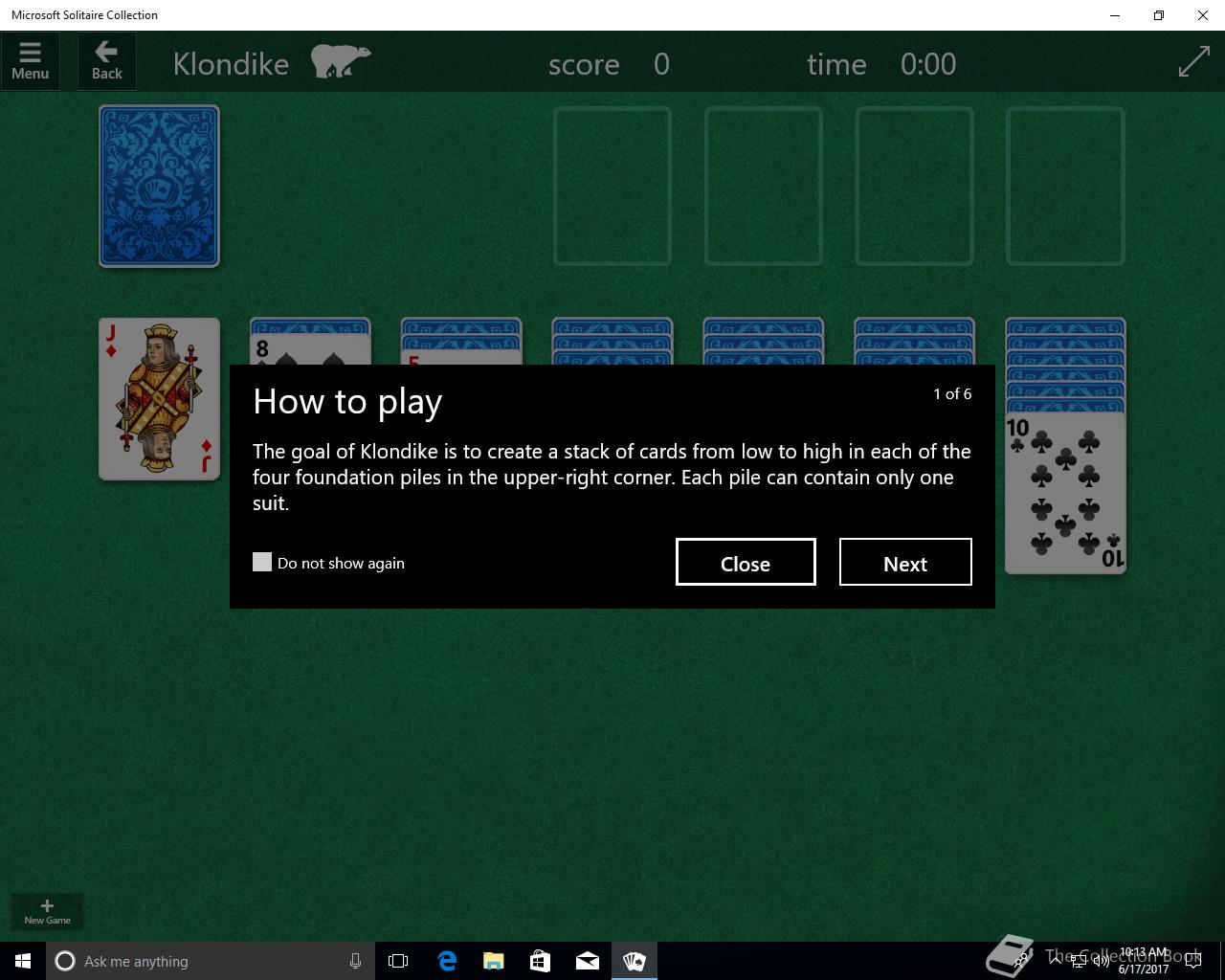Open the Mail app from taskbar
This screenshot has height=980, width=1225.
coord(588,961)
